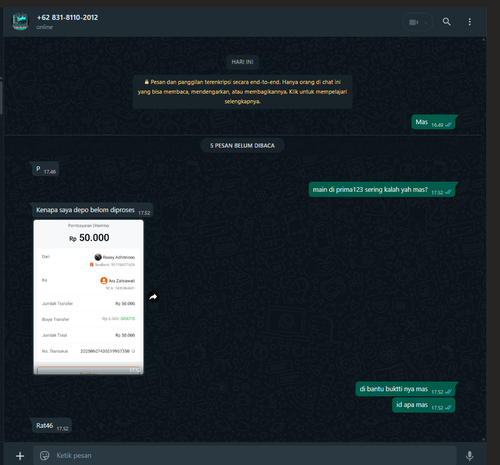Open contact info for +62 831-8110-2012
This screenshot has height=465, width=500.
[x=67, y=17]
